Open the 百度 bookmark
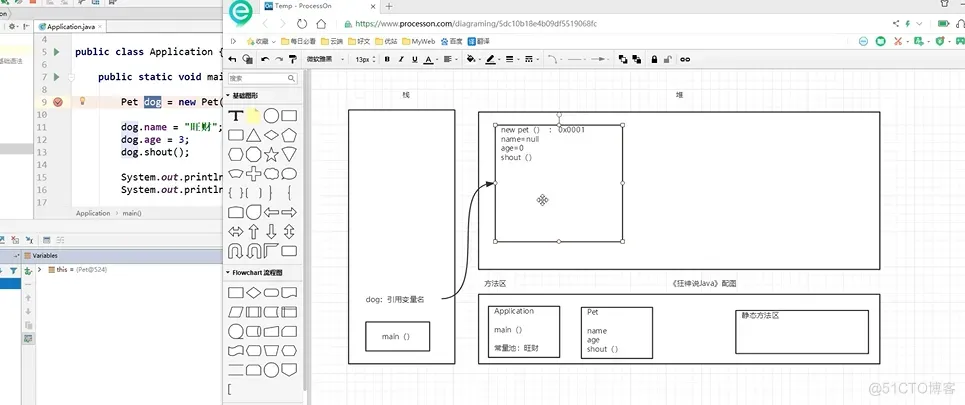Screen dimensions: 965x405 (x=451, y=41)
